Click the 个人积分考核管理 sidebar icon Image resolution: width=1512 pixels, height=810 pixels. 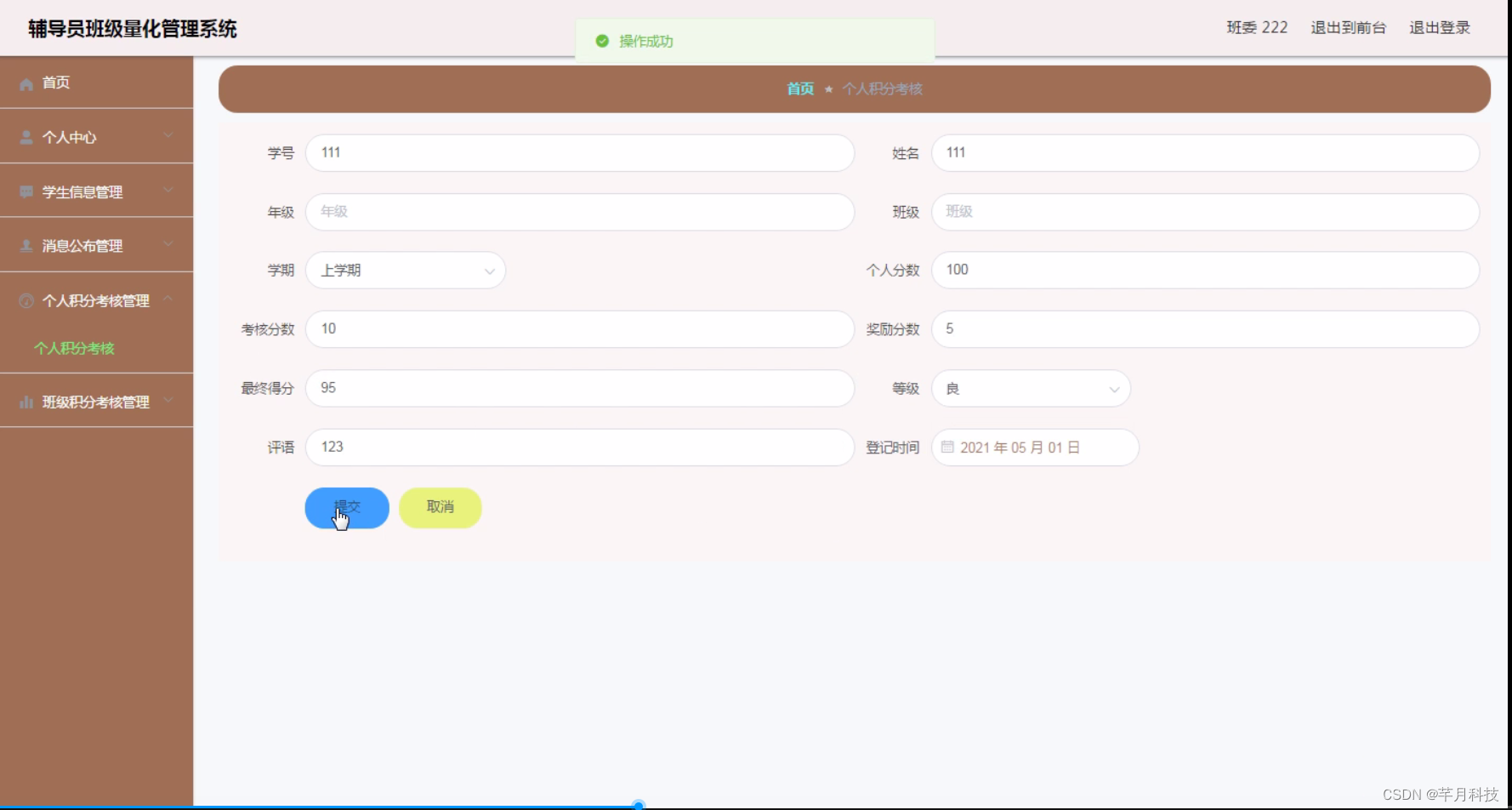[26, 300]
